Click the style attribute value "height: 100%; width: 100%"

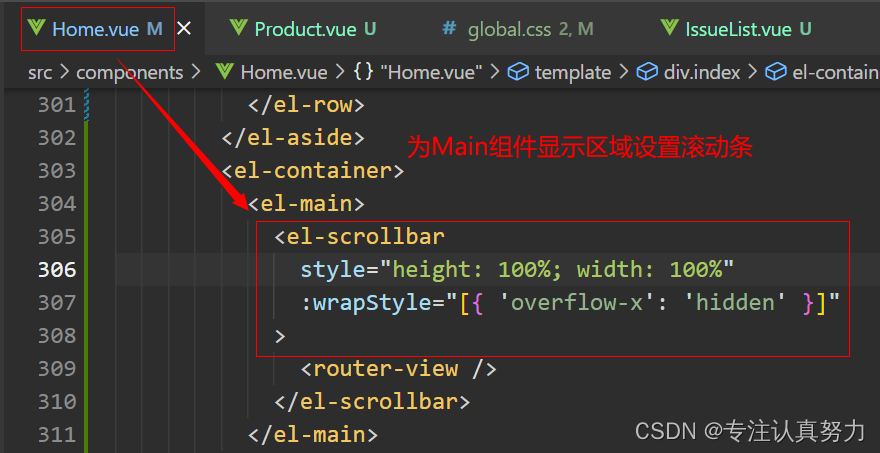pyautogui.click(x=557, y=270)
